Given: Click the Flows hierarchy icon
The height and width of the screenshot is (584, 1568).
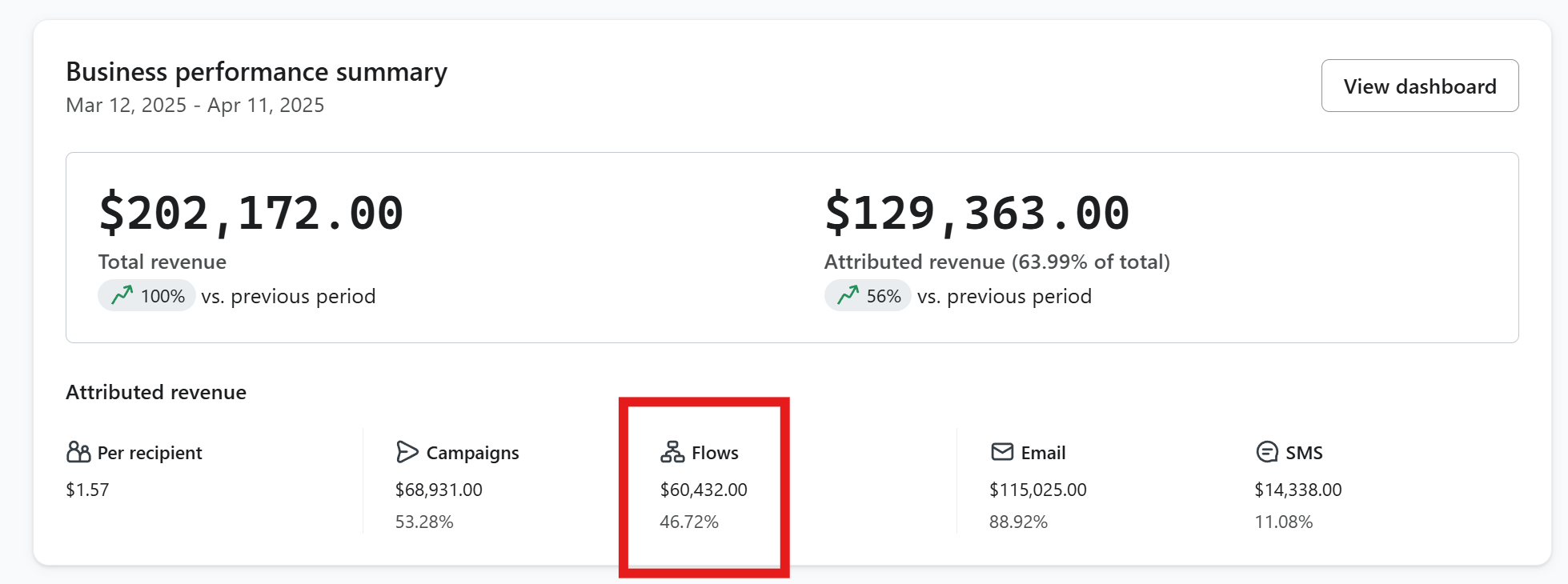Looking at the screenshot, I should pyautogui.click(x=672, y=453).
